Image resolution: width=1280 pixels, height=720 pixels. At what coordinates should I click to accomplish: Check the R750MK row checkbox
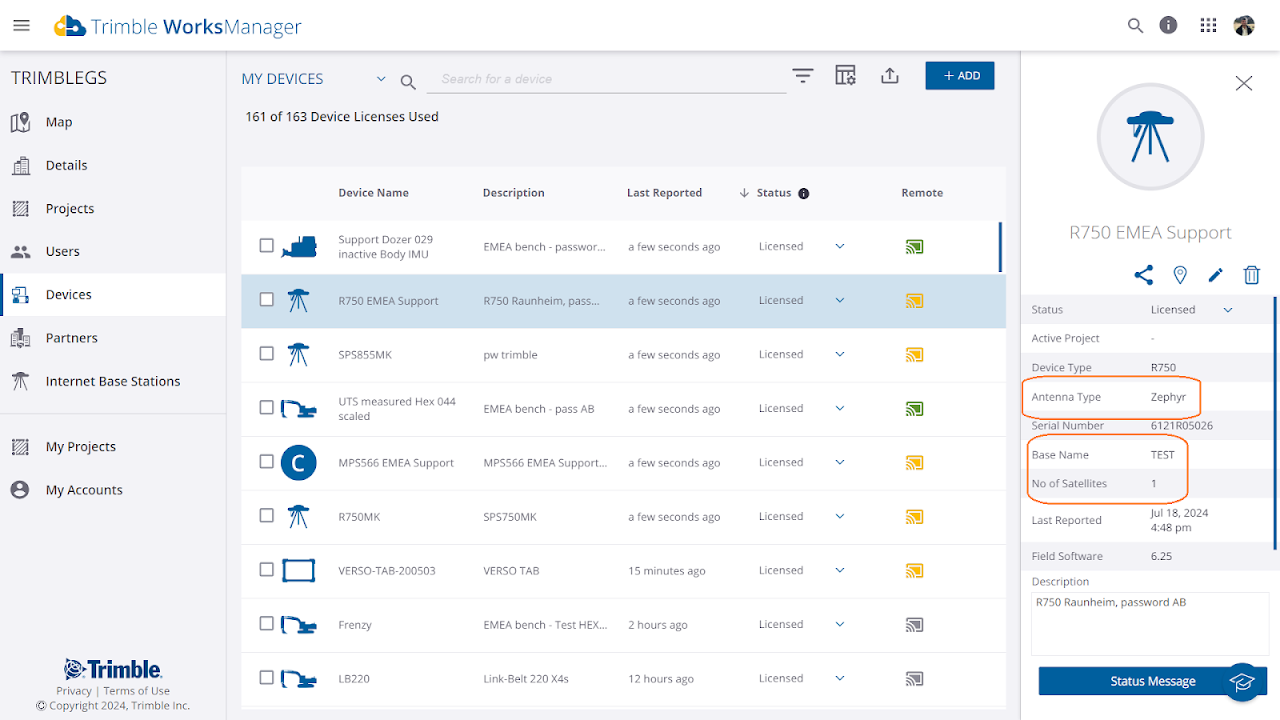(267, 515)
